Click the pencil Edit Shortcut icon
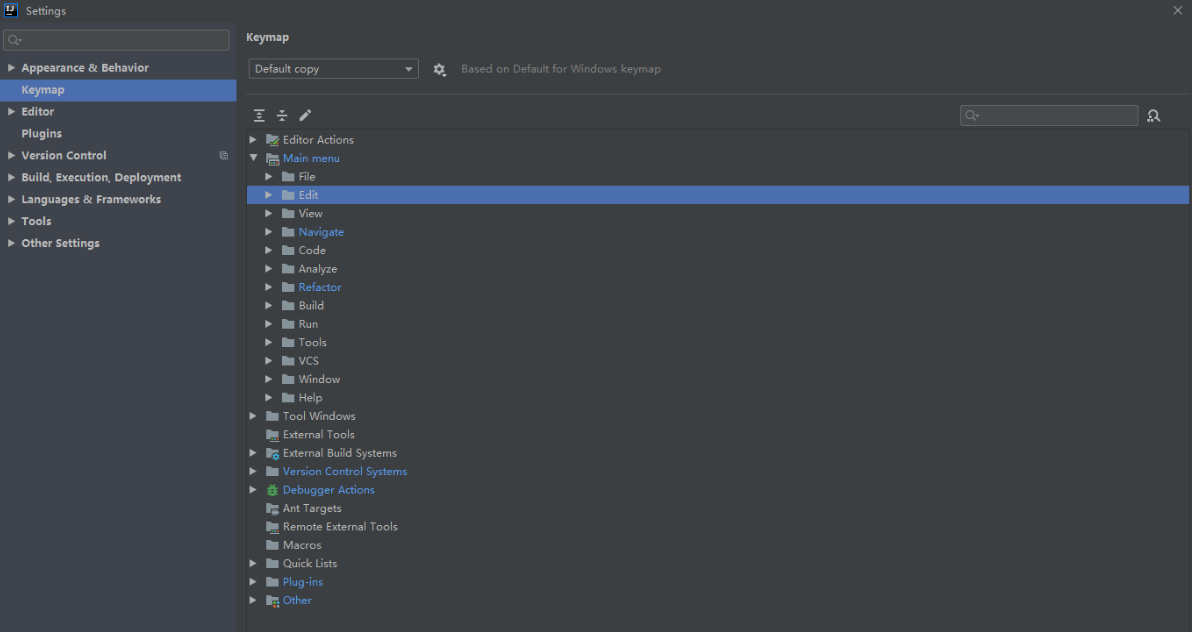Image resolution: width=1192 pixels, height=632 pixels. pyautogui.click(x=305, y=115)
